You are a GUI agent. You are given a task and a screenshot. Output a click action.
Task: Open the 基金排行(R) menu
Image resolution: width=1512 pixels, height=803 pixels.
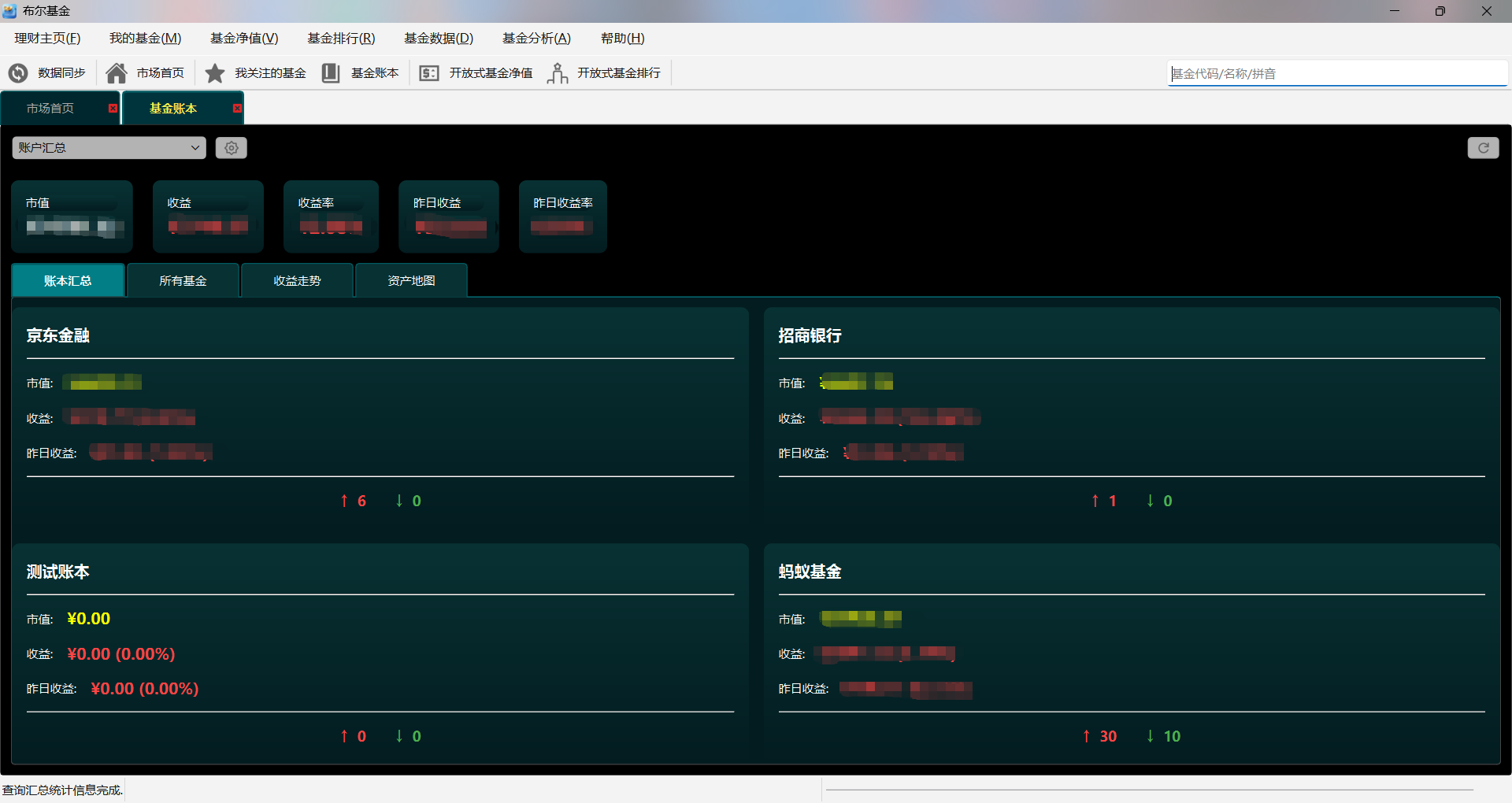341,39
